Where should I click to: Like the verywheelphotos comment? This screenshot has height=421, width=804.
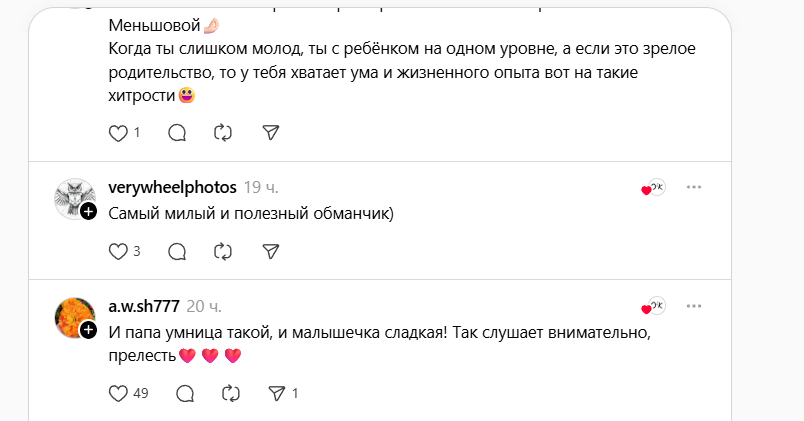118,251
